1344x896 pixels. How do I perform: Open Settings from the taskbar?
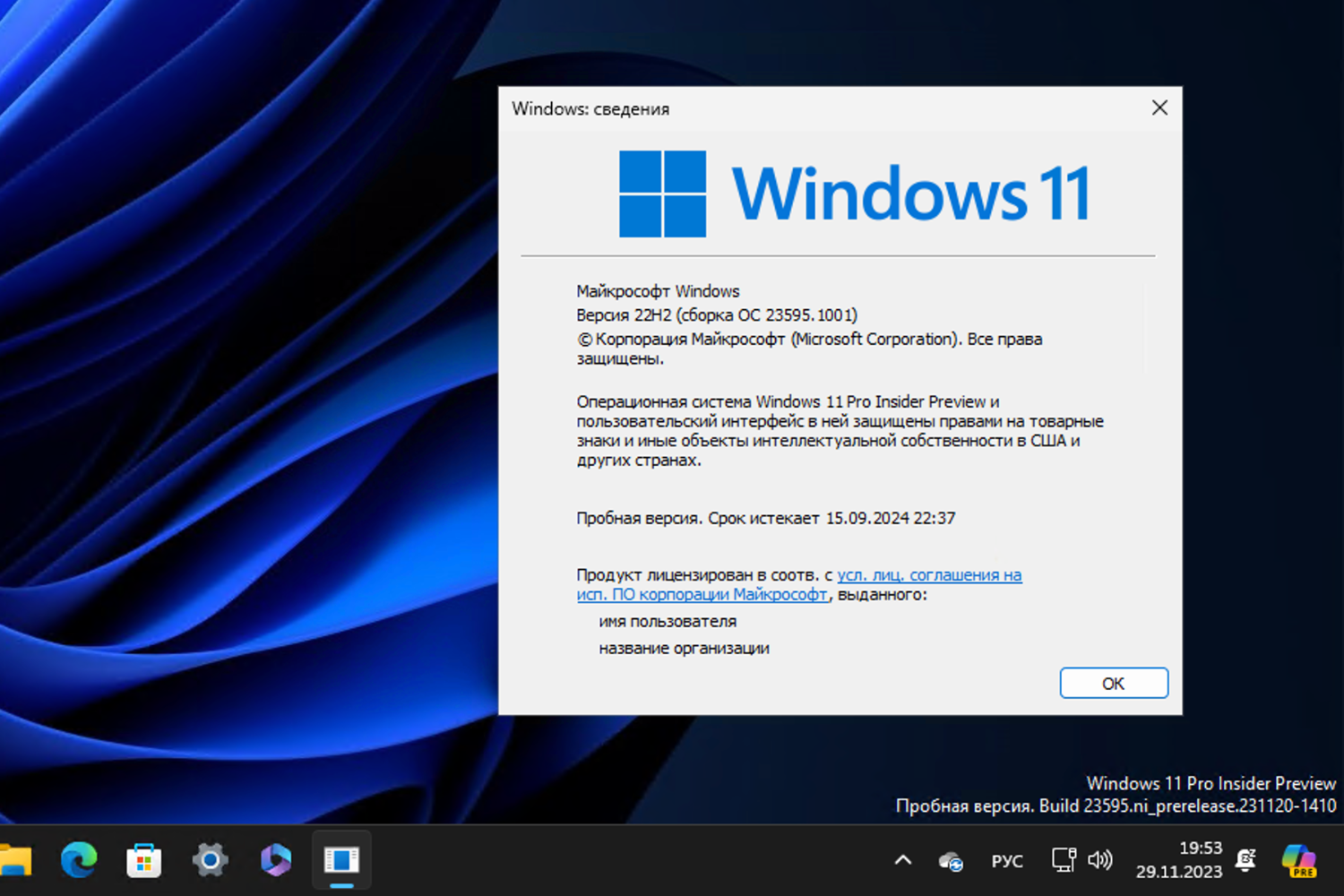209,860
